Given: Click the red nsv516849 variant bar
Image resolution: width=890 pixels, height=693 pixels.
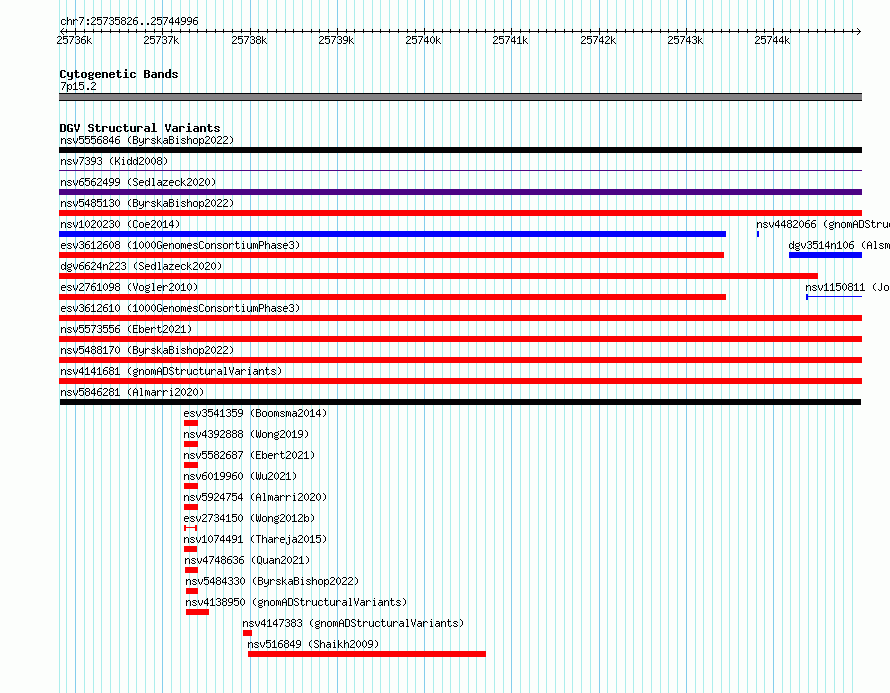Looking at the screenshot, I should pyautogui.click(x=367, y=654).
